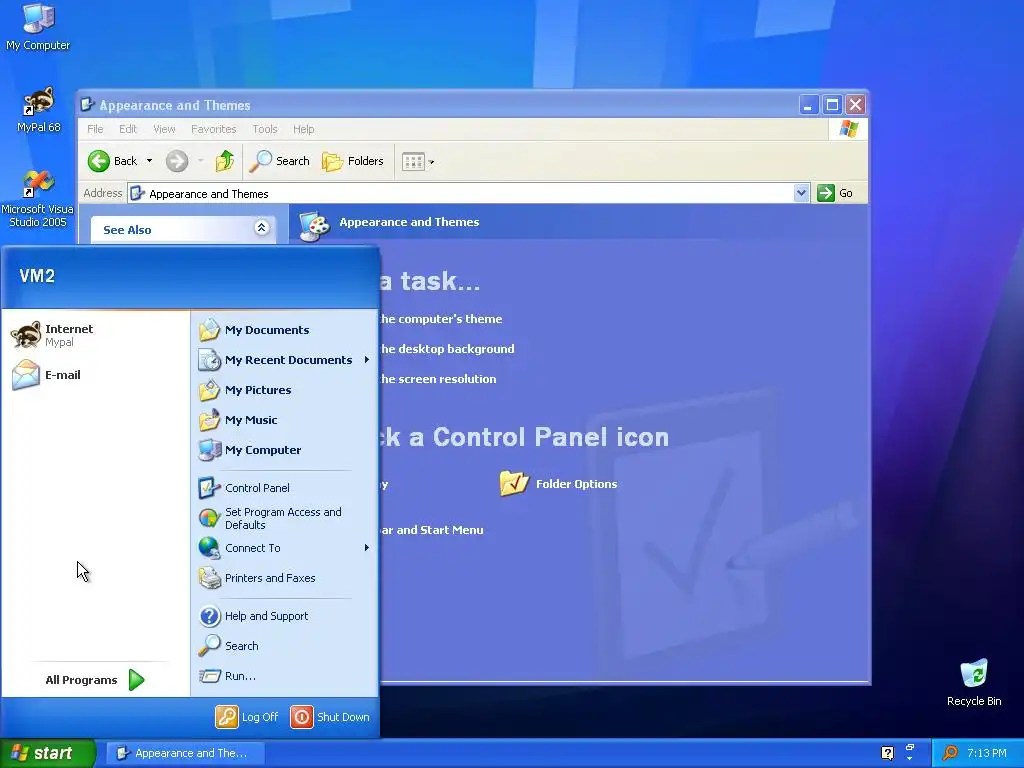
Task: Open the Views toolbar dropdown
Action: [418, 161]
